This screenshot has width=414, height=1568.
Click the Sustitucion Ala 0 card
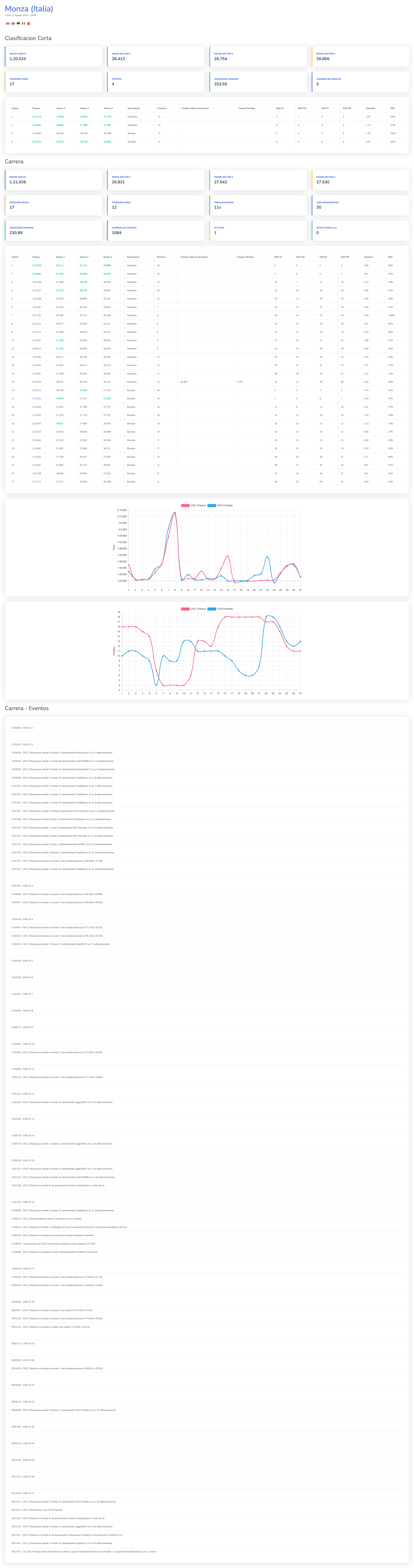[x=360, y=231]
